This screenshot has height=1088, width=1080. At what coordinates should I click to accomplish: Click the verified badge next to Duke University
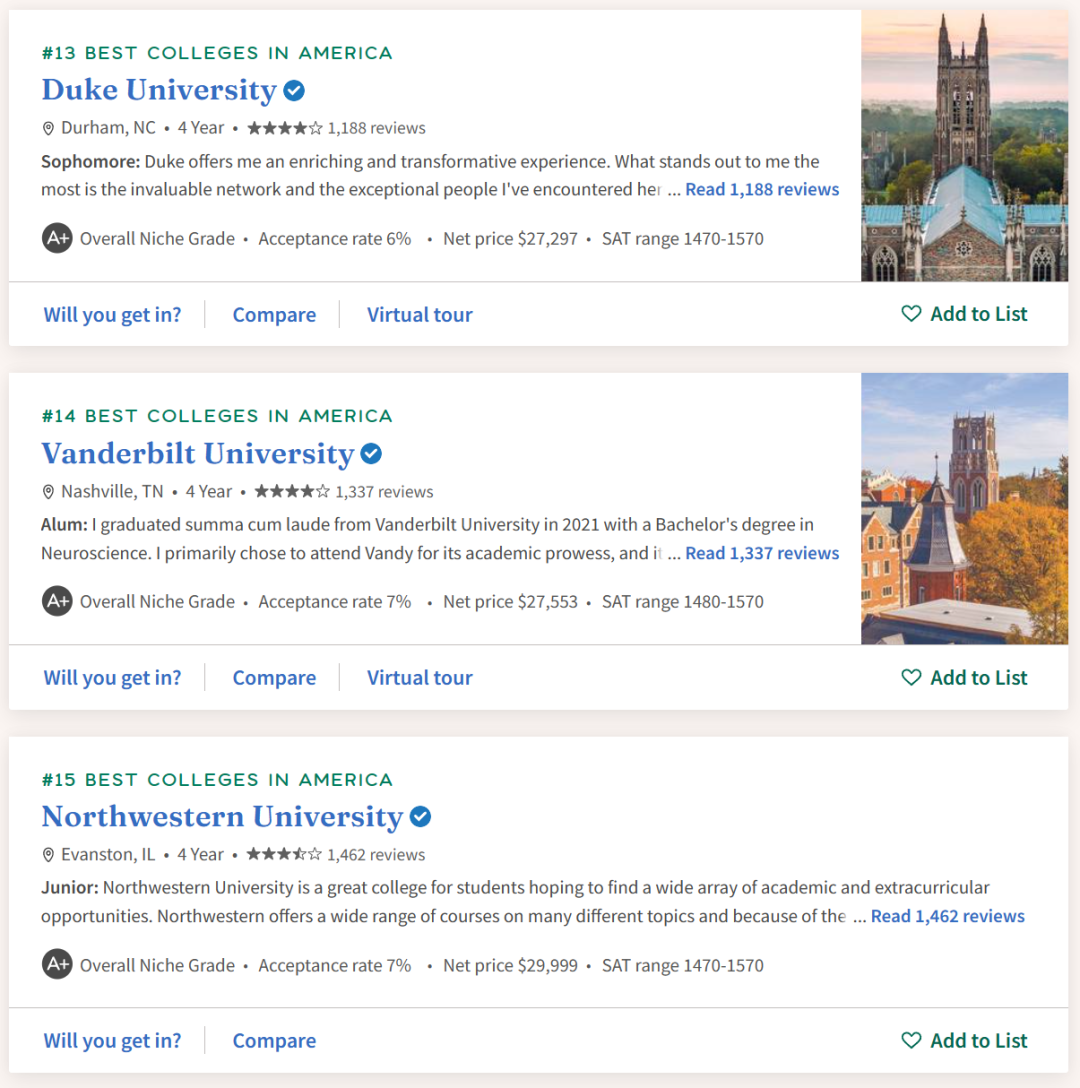coord(294,90)
